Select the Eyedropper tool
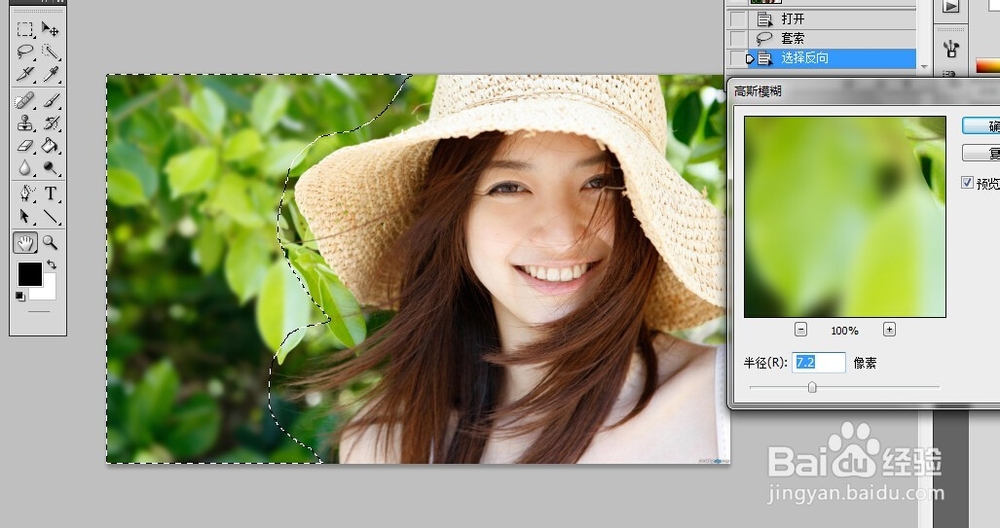The height and width of the screenshot is (528, 1000). pos(50,74)
